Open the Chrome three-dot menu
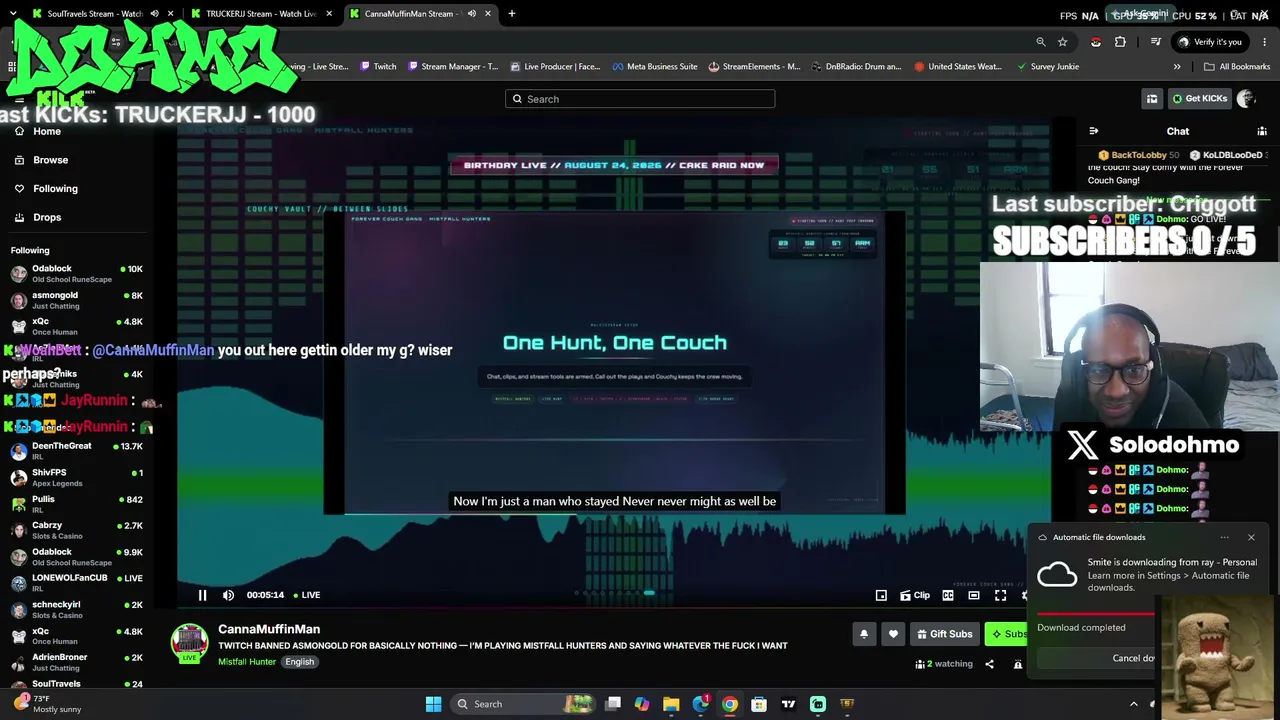The width and height of the screenshot is (1280, 720). coord(1264,42)
